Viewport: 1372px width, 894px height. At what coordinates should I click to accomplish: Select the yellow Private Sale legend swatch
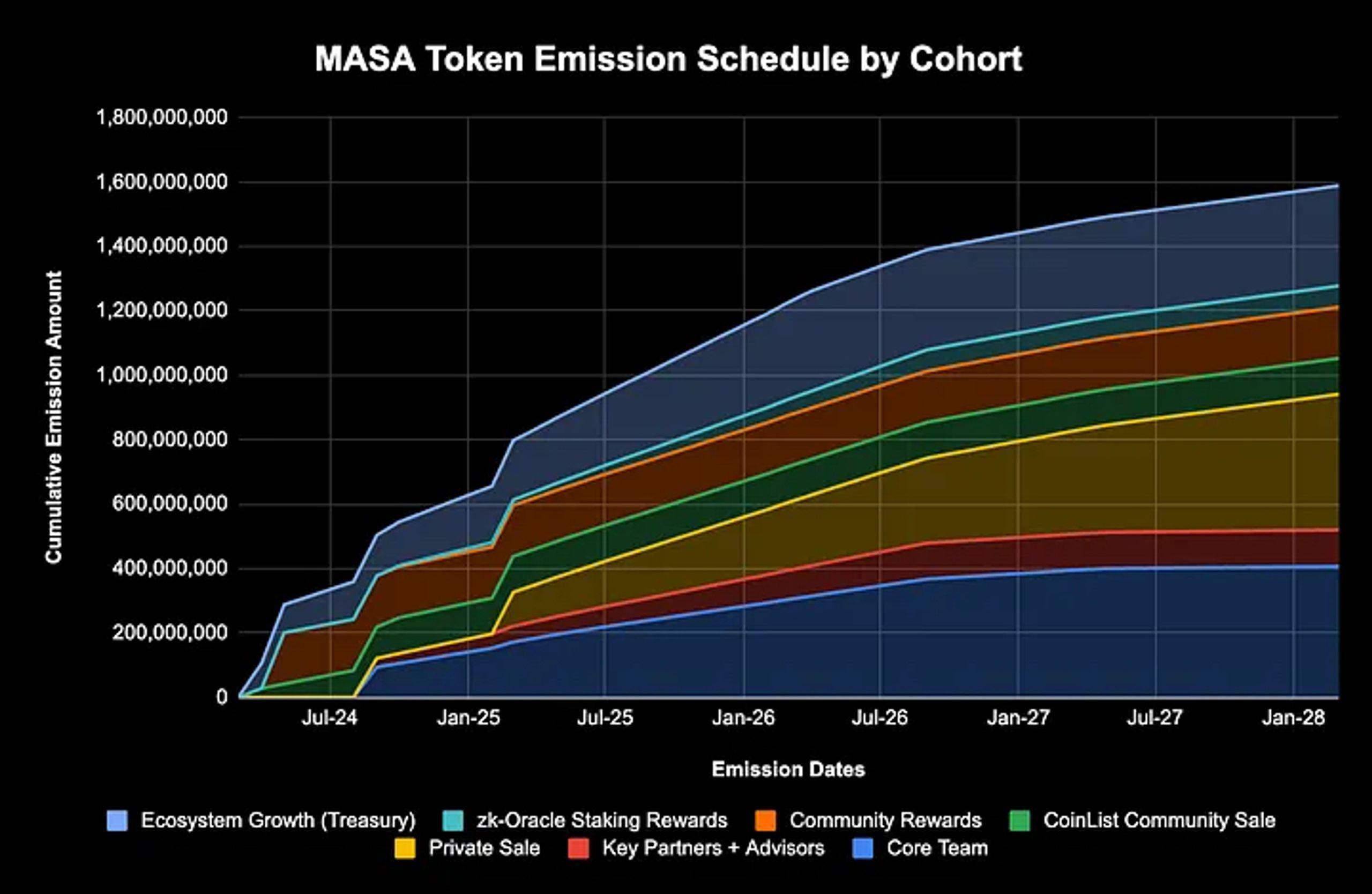click(405, 848)
